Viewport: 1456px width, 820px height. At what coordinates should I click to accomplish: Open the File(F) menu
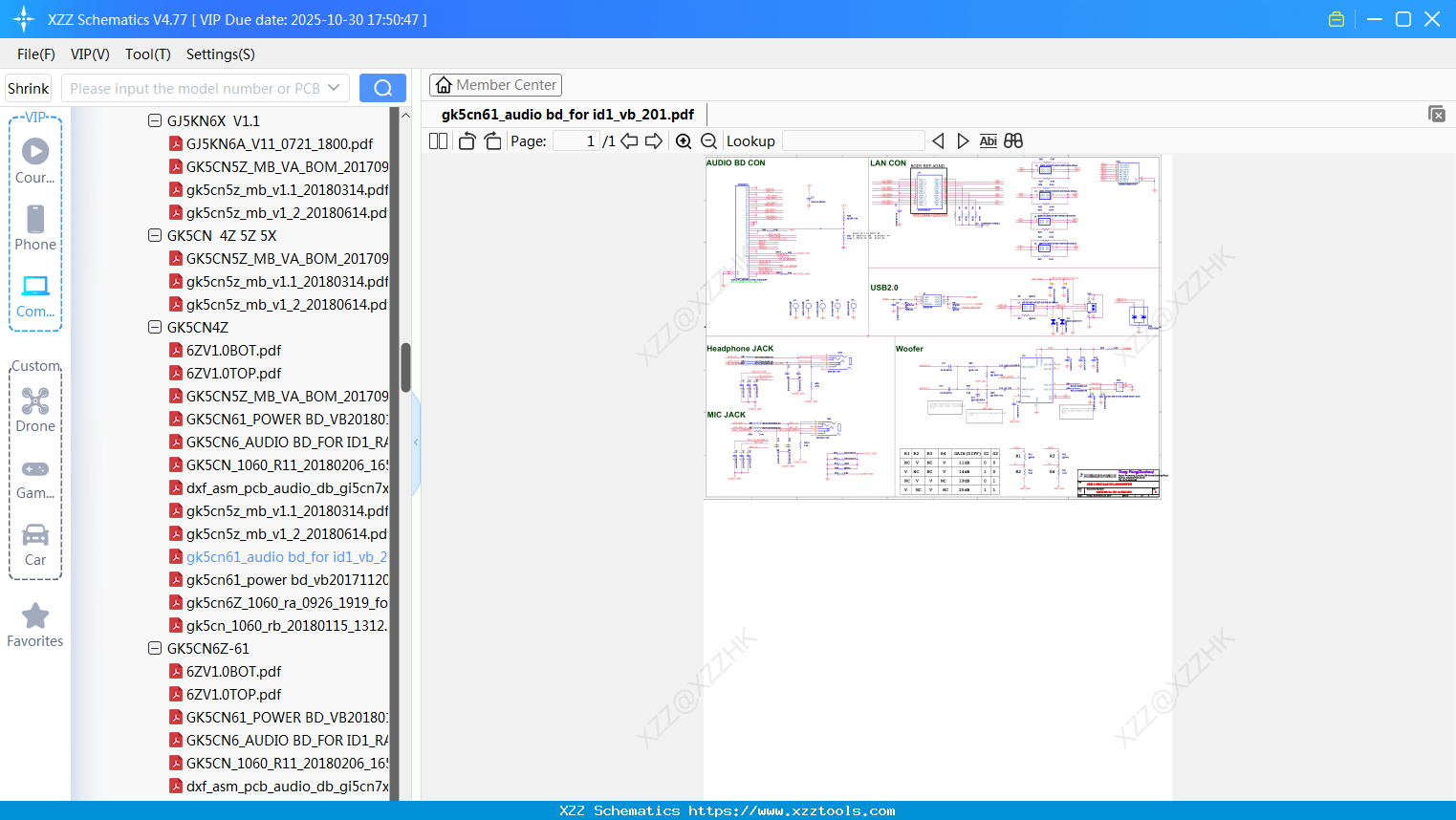point(36,54)
